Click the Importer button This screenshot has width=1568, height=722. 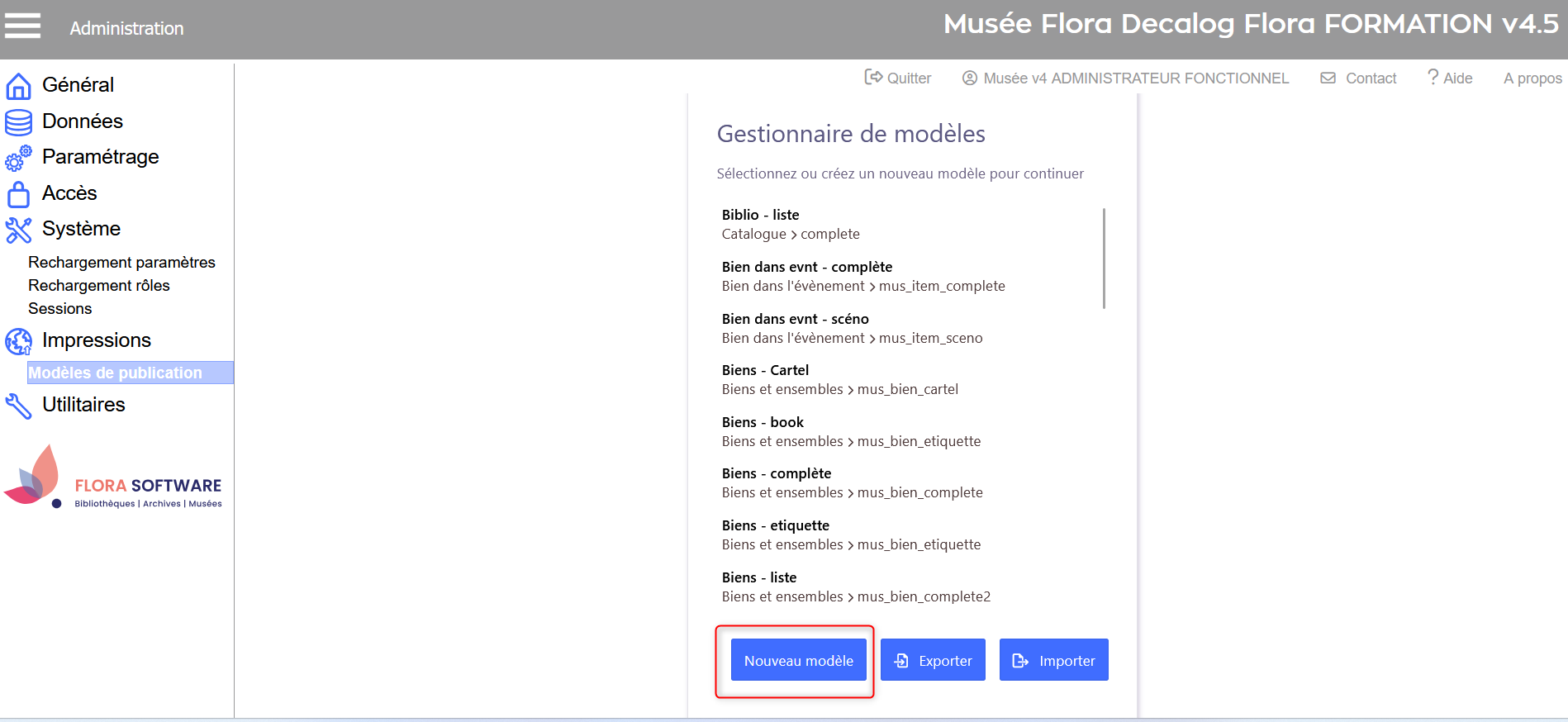tap(1053, 660)
